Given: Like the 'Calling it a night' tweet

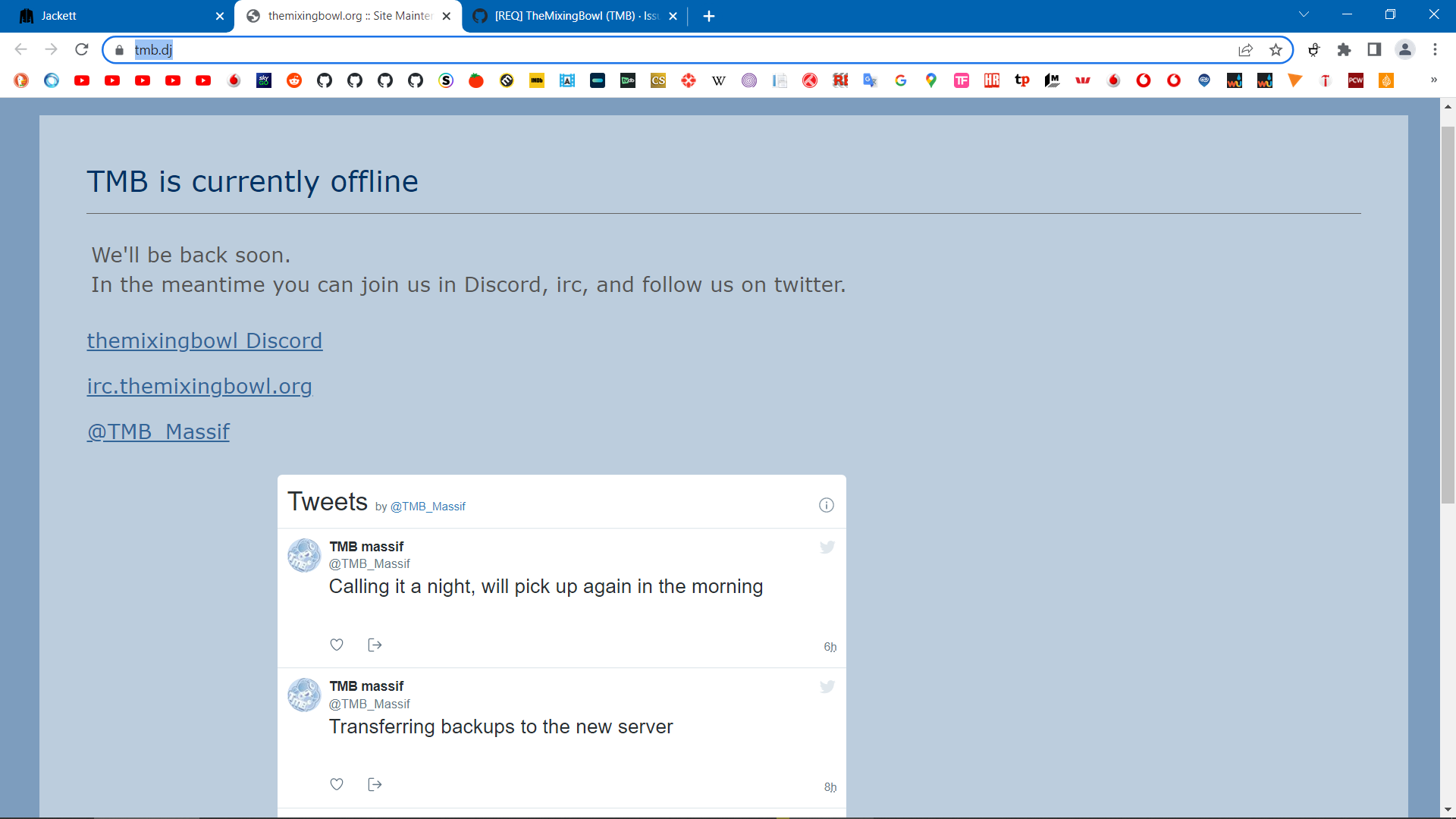Looking at the screenshot, I should pyautogui.click(x=337, y=645).
